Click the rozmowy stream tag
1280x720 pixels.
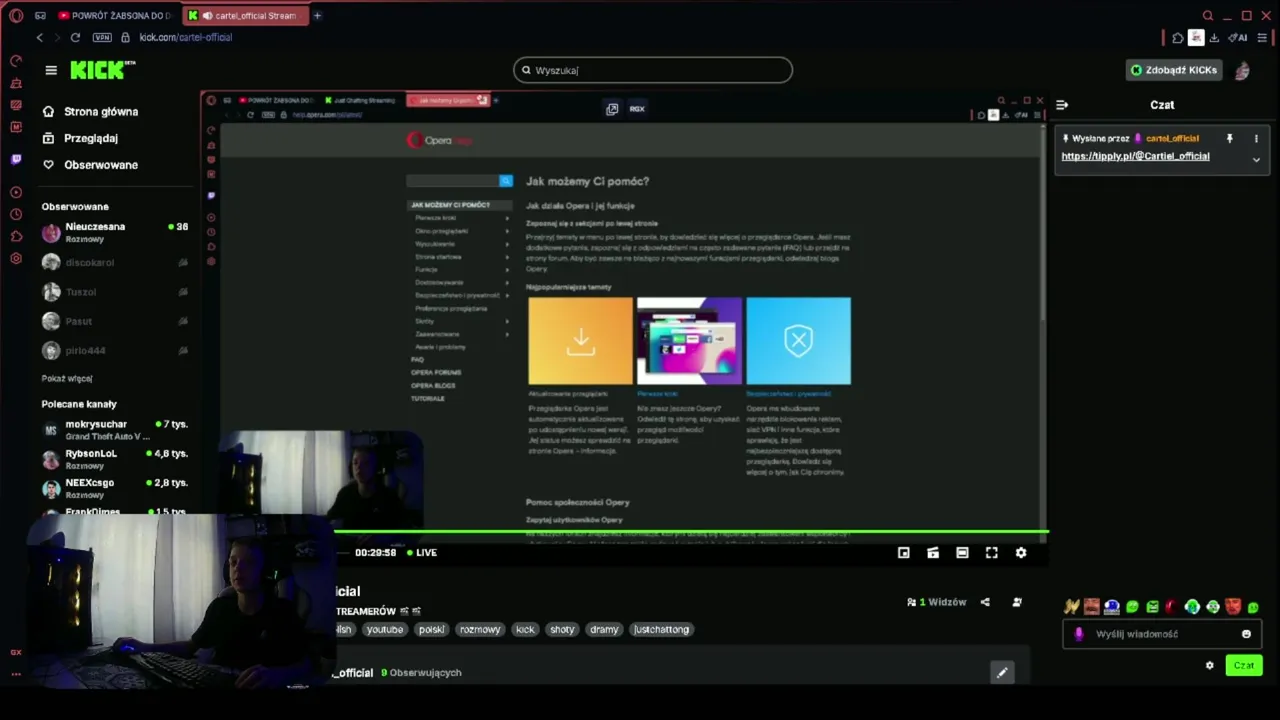tap(480, 630)
